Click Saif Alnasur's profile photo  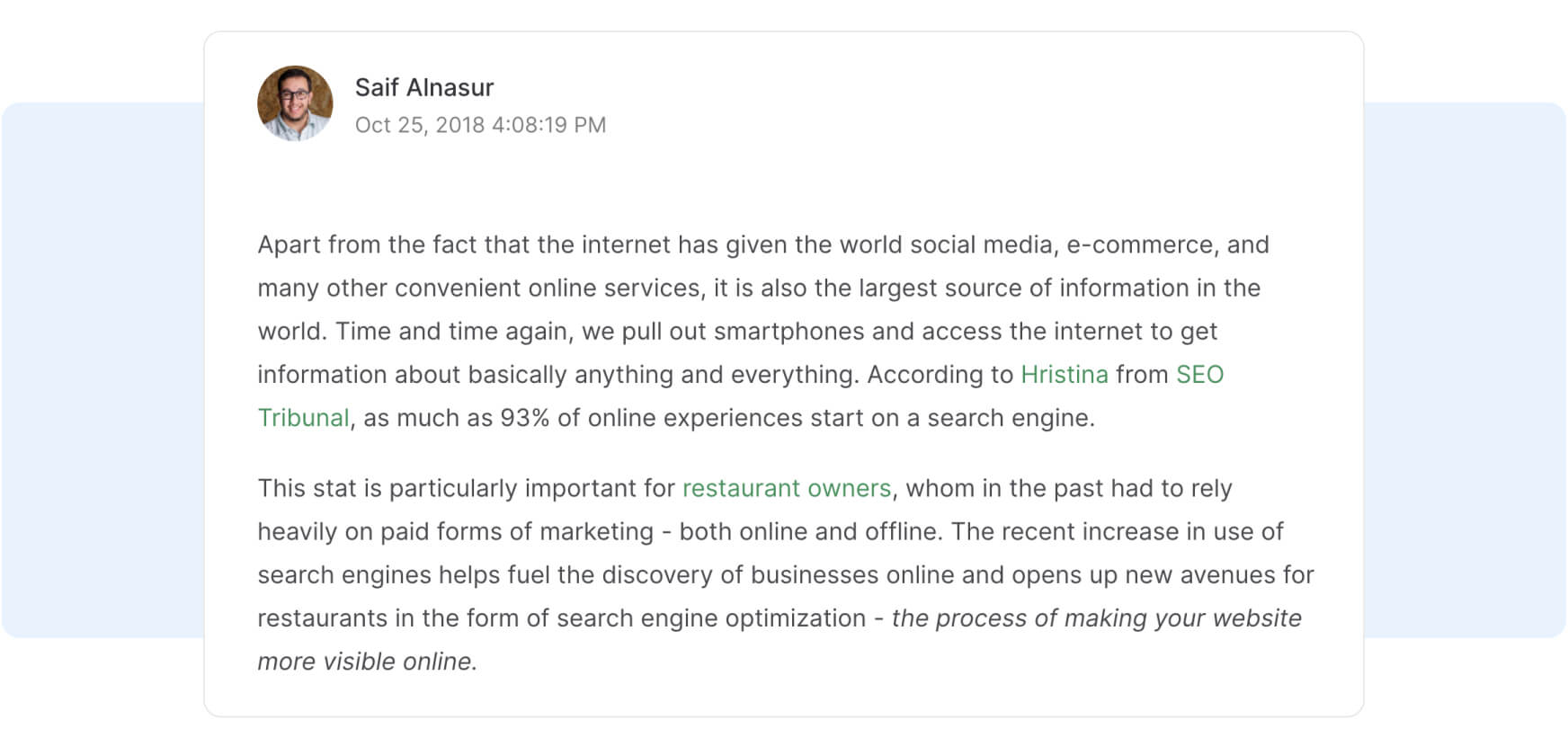coord(295,103)
